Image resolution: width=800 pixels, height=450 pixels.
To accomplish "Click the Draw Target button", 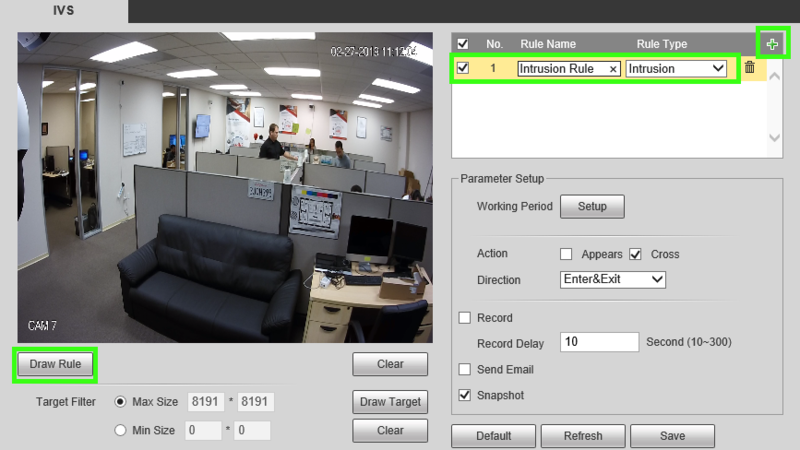I will (390, 402).
